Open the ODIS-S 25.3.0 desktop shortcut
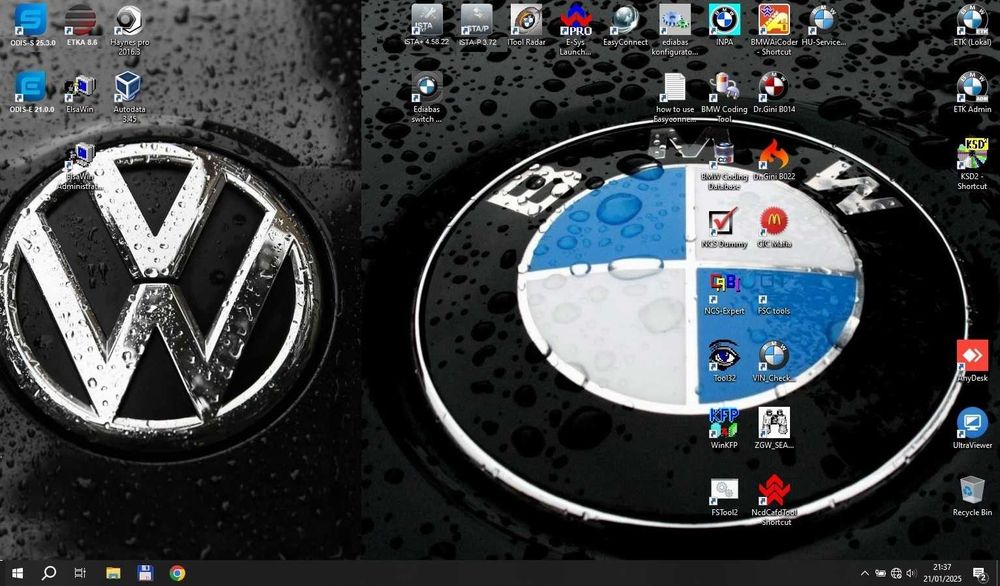 (31, 20)
